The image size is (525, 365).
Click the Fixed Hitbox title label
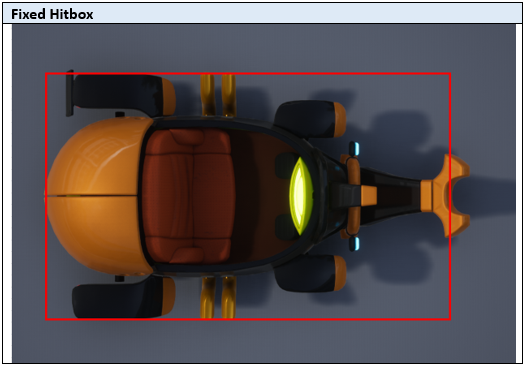52,14
